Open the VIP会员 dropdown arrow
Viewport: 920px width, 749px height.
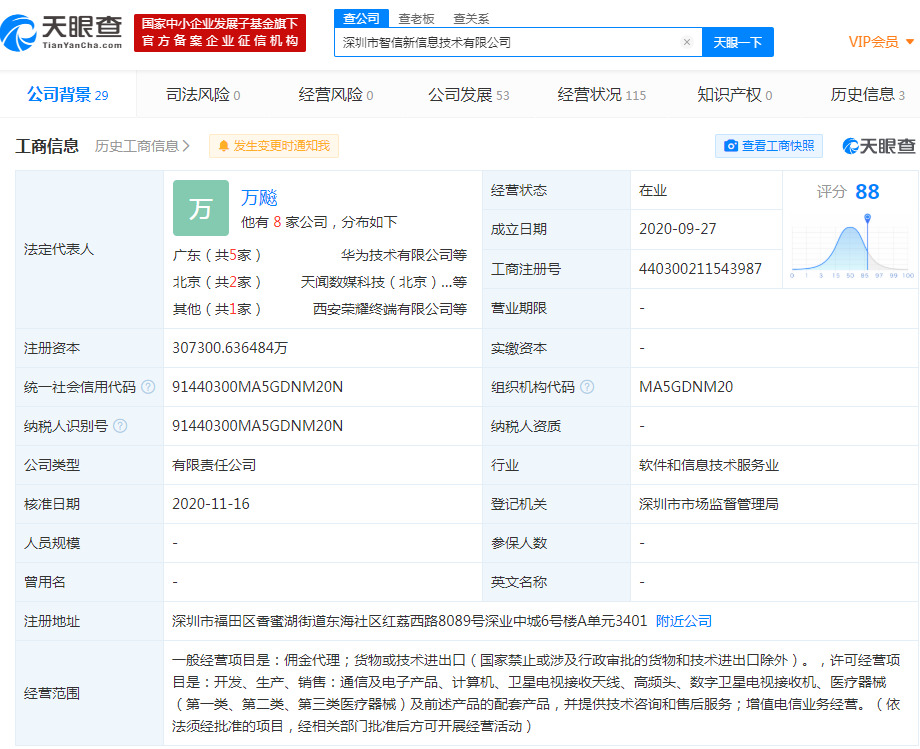click(910, 42)
